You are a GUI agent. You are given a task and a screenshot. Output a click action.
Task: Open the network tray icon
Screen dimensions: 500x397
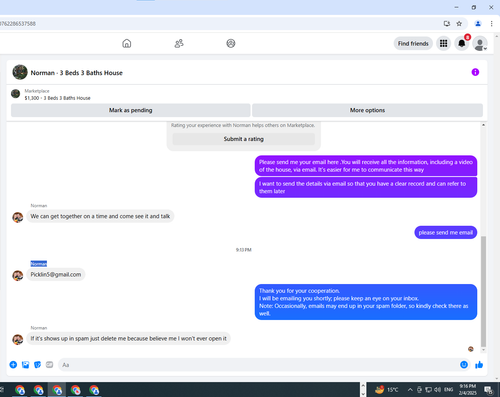click(x=429, y=389)
